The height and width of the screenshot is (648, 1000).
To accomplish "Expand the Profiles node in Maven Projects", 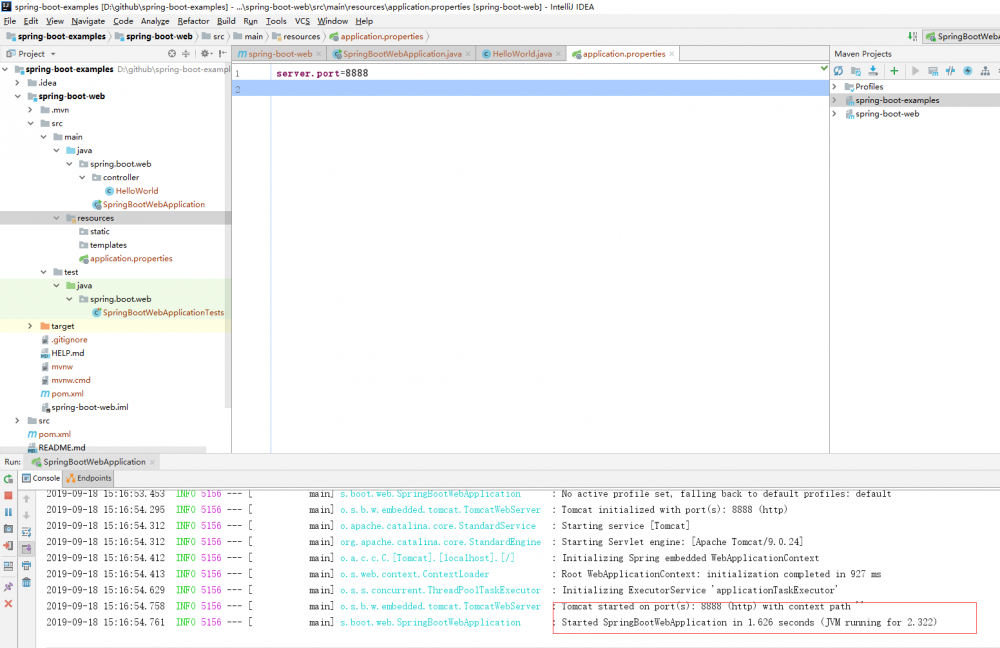I will coord(834,86).
